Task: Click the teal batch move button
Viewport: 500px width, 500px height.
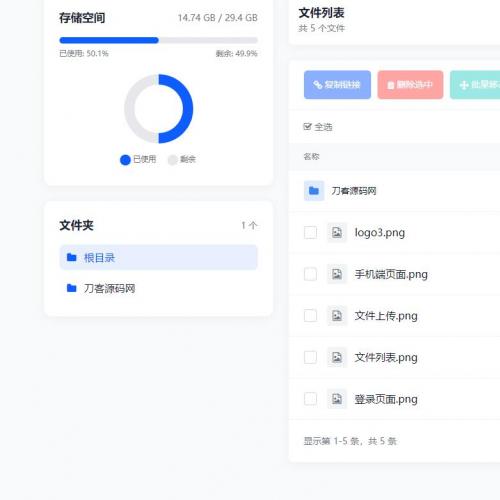Action: point(475,85)
